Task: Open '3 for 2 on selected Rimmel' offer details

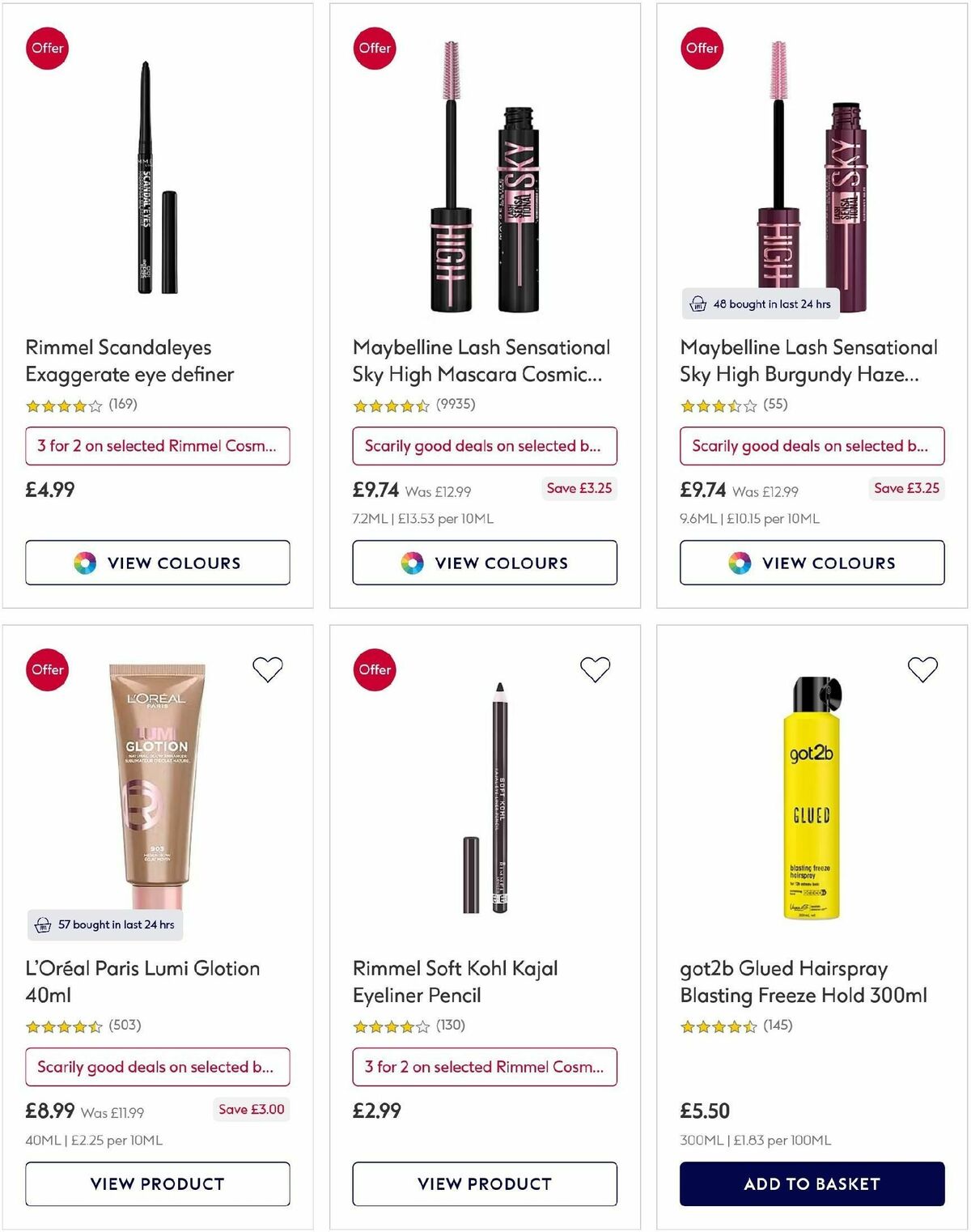Action: click(158, 446)
